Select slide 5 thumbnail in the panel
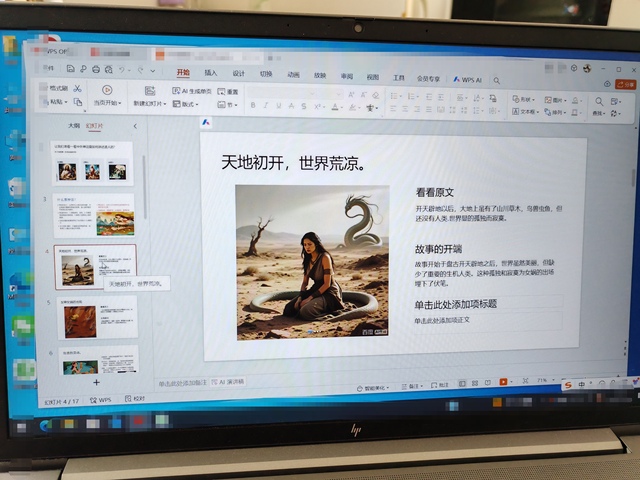Image resolution: width=640 pixels, height=480 pixels. [x=97, y=318]
